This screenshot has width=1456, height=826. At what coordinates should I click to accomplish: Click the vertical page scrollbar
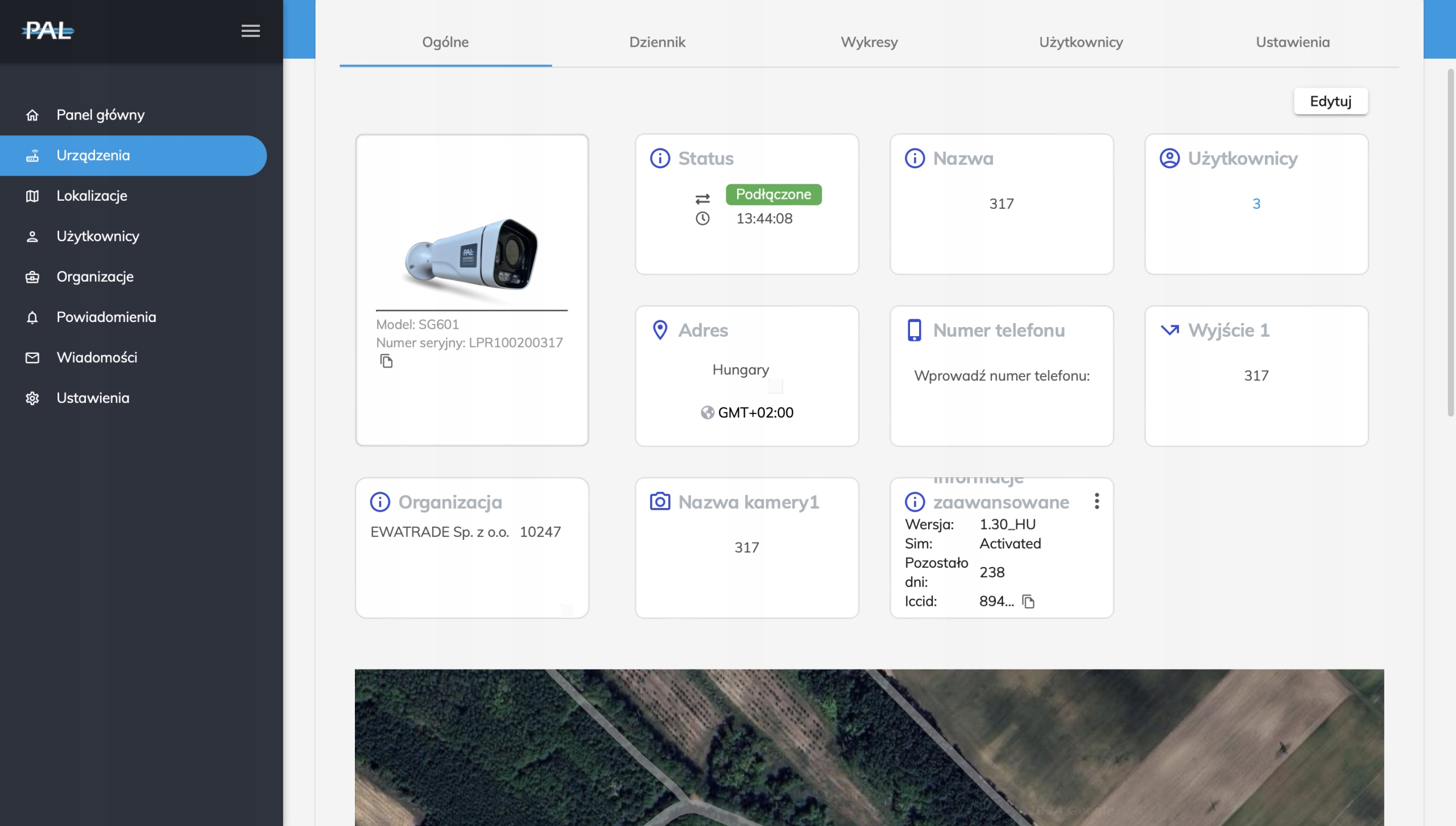pyautogui.click(x=1450, y=242)
